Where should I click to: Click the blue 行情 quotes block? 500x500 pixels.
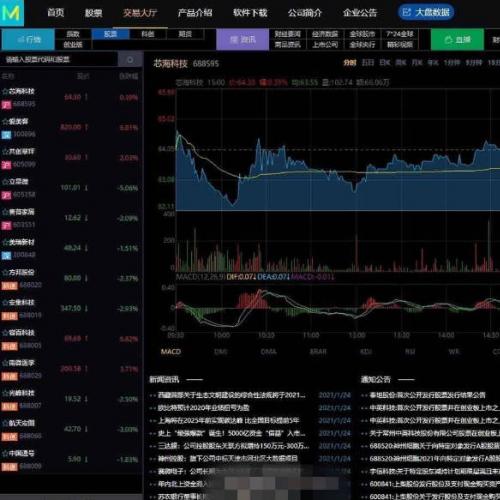click(28, 39)
